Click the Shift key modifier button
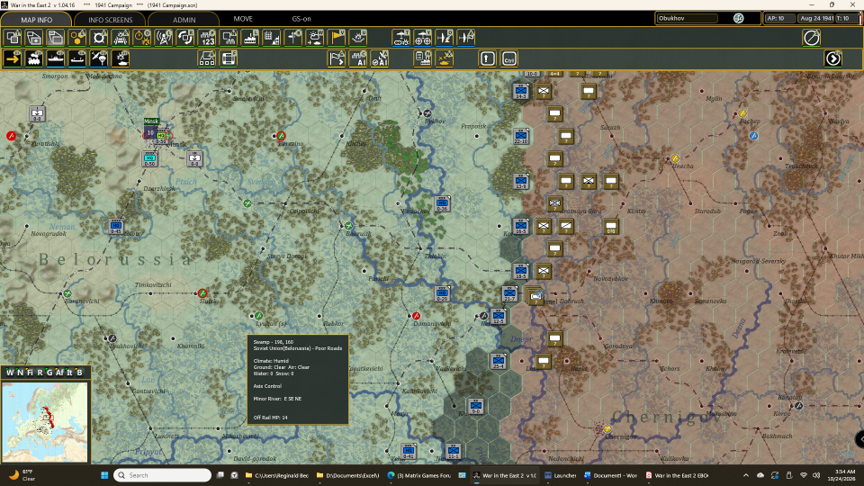This screenshot has width=864, height=486. click(487, 58)
